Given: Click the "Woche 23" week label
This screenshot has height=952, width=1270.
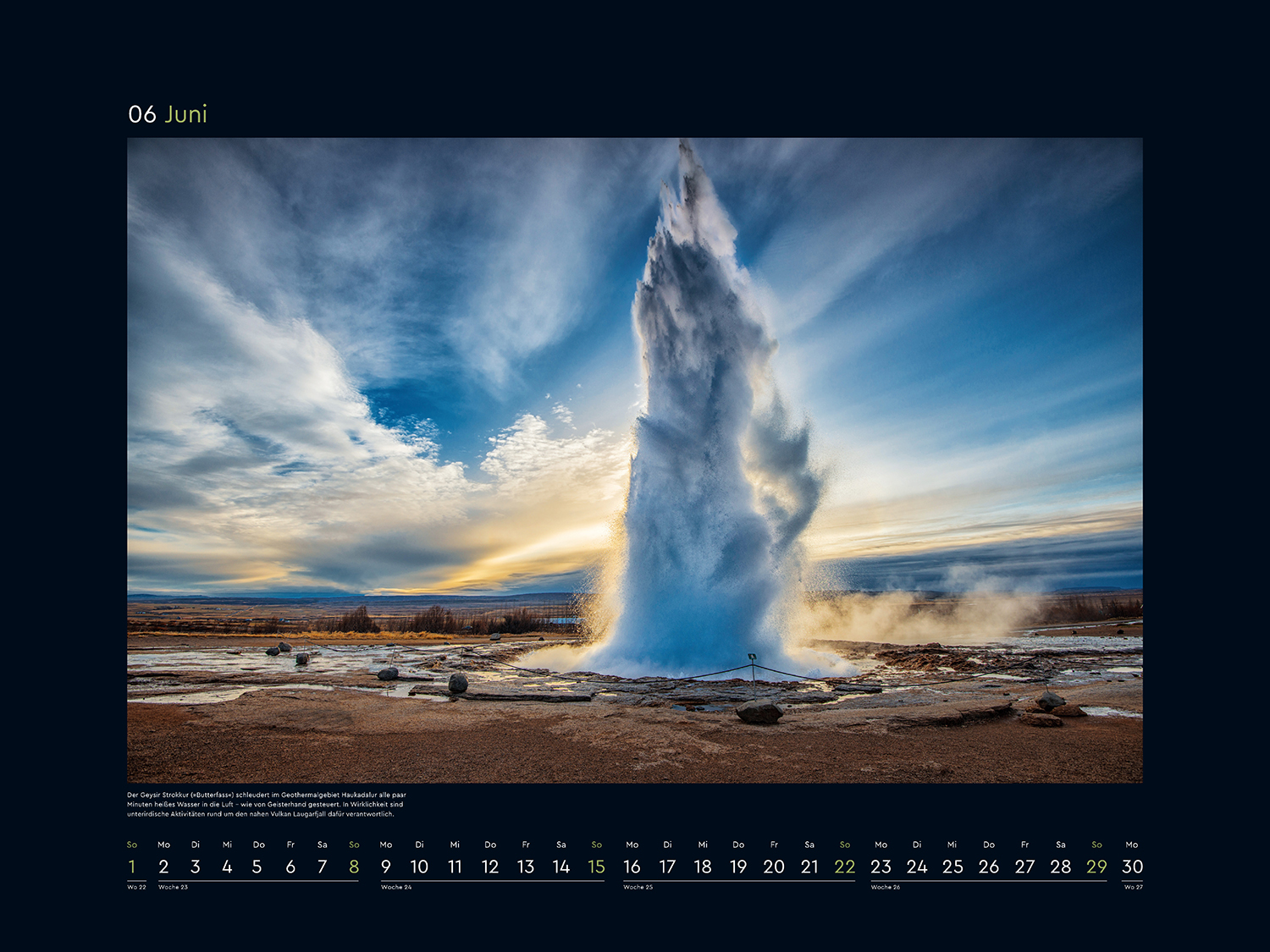Looking at the screenshot, I should (173, 887).
